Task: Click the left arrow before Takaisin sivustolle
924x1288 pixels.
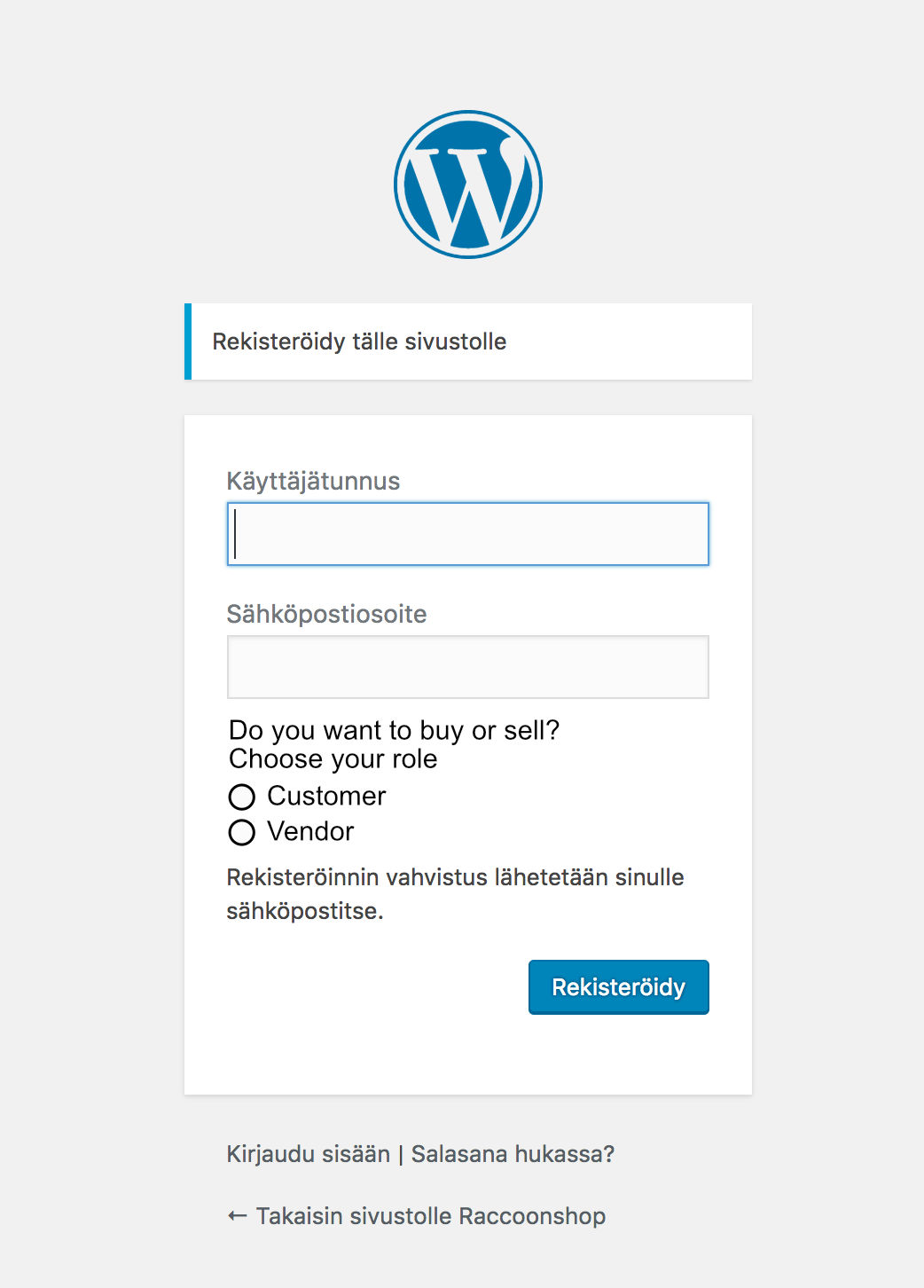Action: pos(237,1215)
